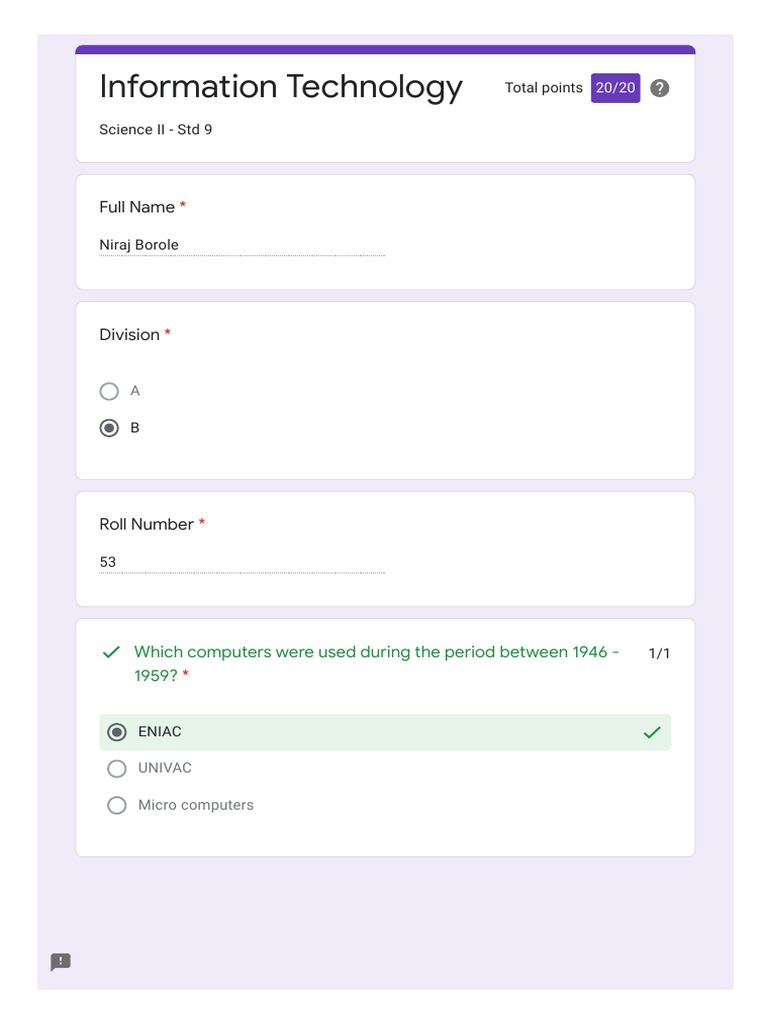
Task: Choose the UNIVAC radio button
Action: pos(117,768)
